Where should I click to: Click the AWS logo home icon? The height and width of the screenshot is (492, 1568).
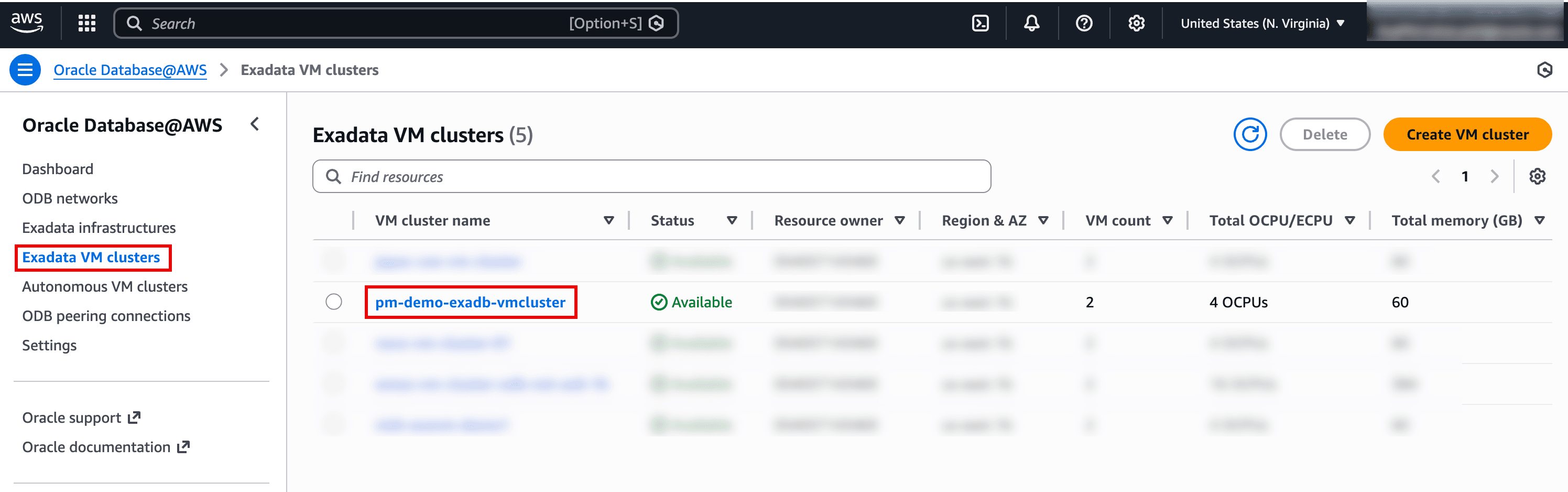pyautogui.click(x=27, y=23)
